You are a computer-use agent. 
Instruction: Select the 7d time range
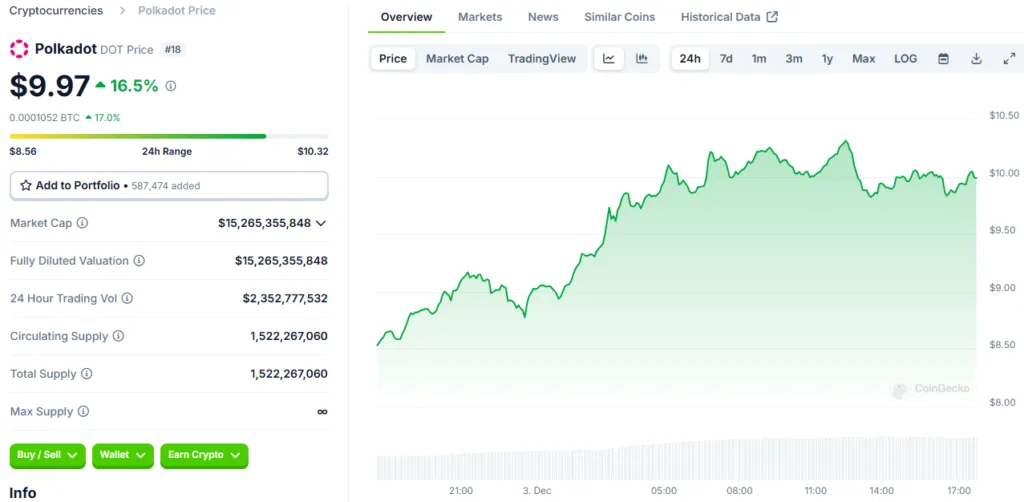(x=726, y=59)
